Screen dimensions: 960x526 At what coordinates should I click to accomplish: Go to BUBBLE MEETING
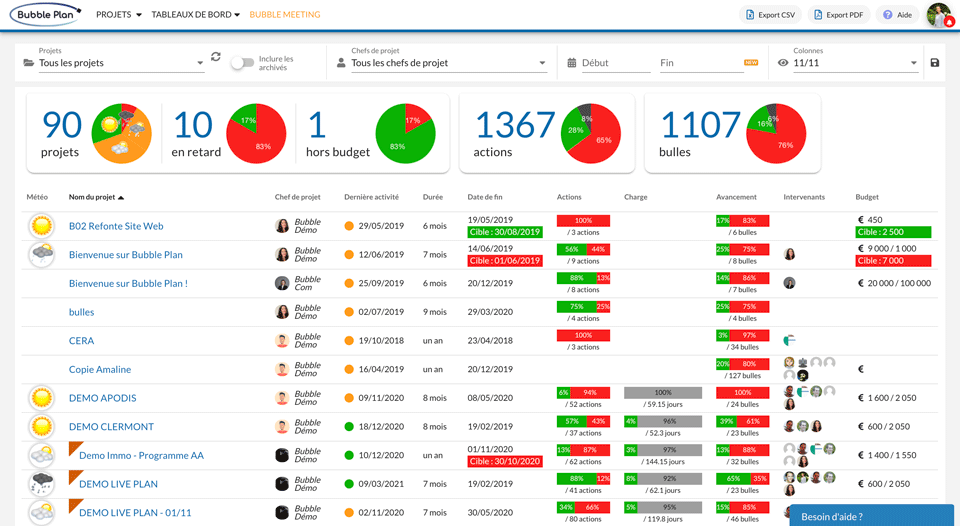pyautogui.click(x=285, y=15)
